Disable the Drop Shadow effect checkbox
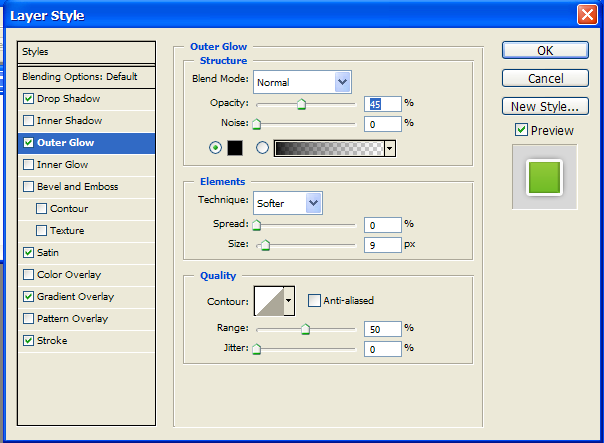The height and width of the screenshot is (443, 604). (28, 99)
